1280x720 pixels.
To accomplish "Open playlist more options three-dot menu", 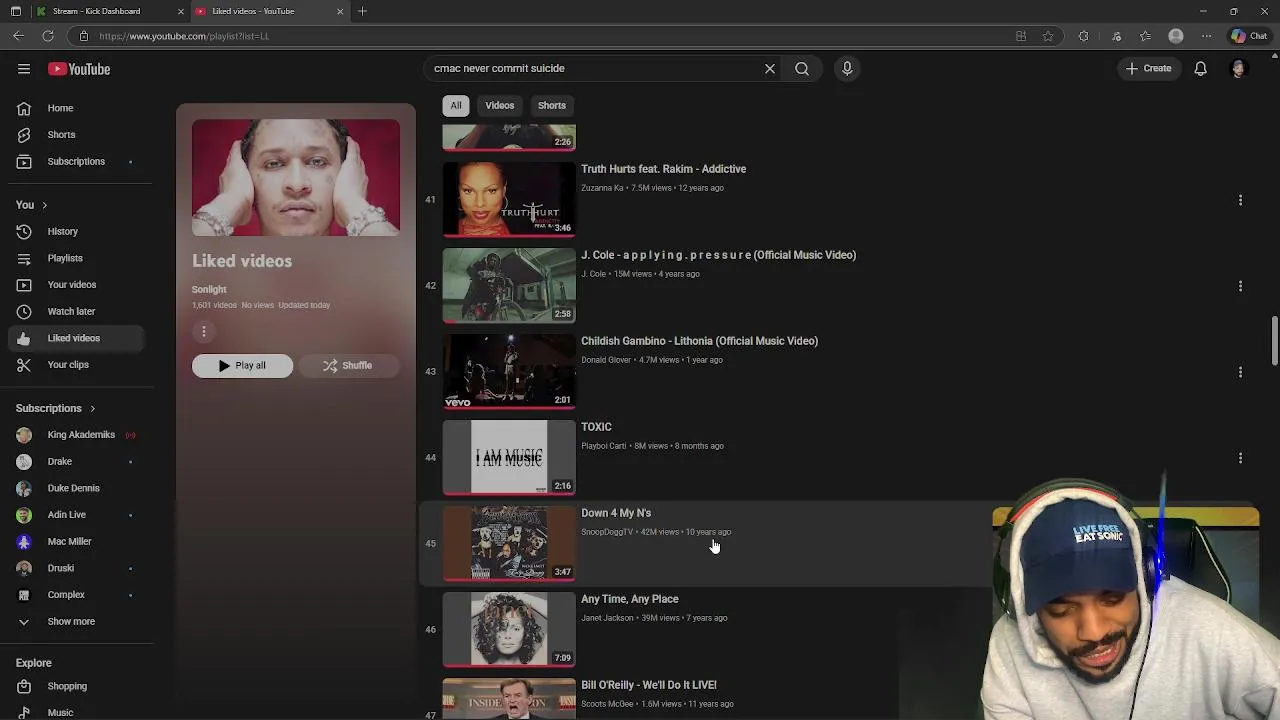I will (203, 332).
